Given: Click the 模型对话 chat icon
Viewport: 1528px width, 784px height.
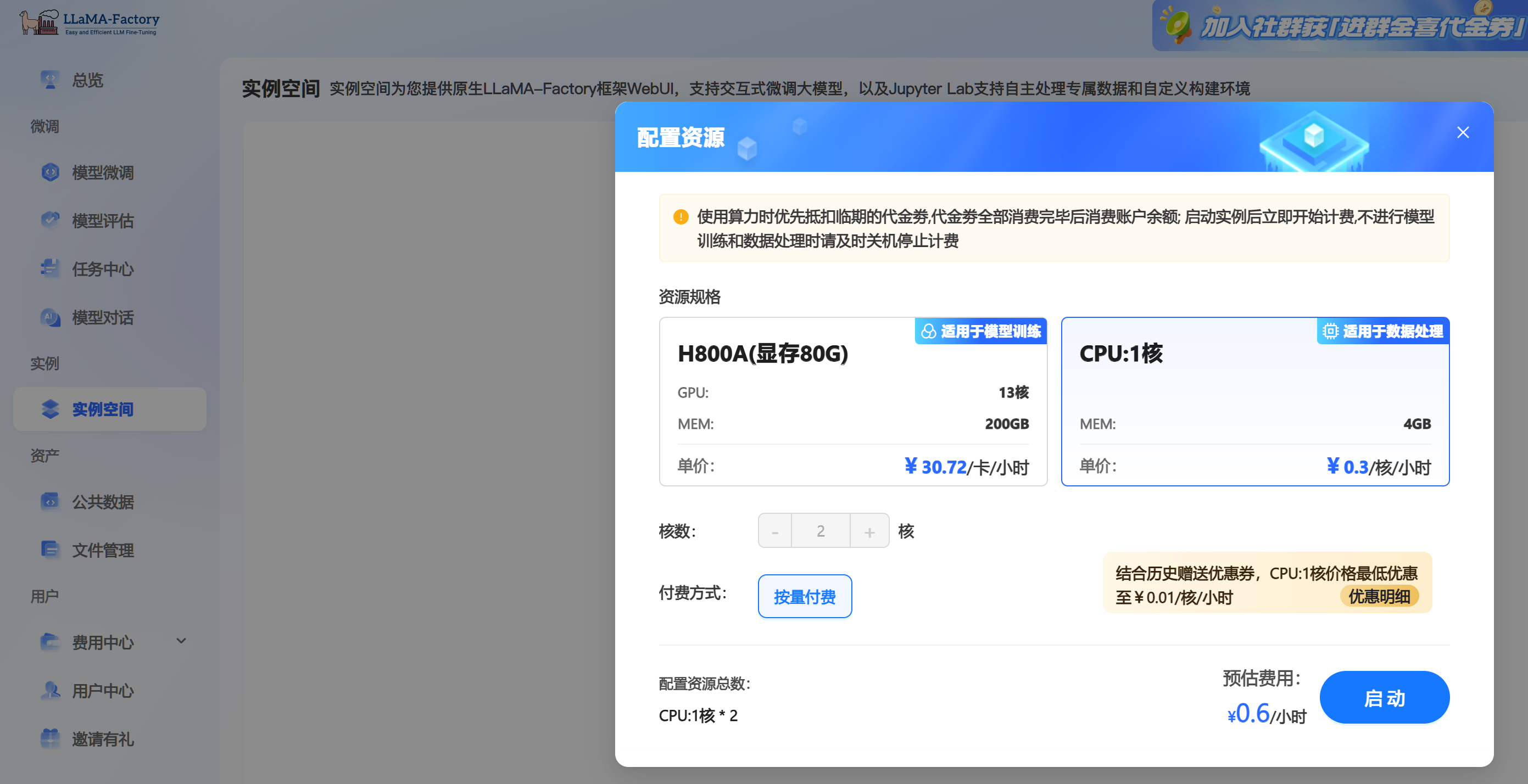Looking at the screenshot, I should [50, 317].
